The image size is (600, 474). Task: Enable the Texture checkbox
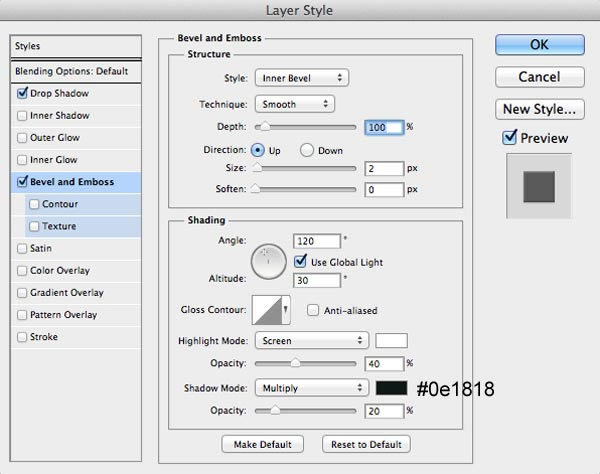[x=34, y=226]
